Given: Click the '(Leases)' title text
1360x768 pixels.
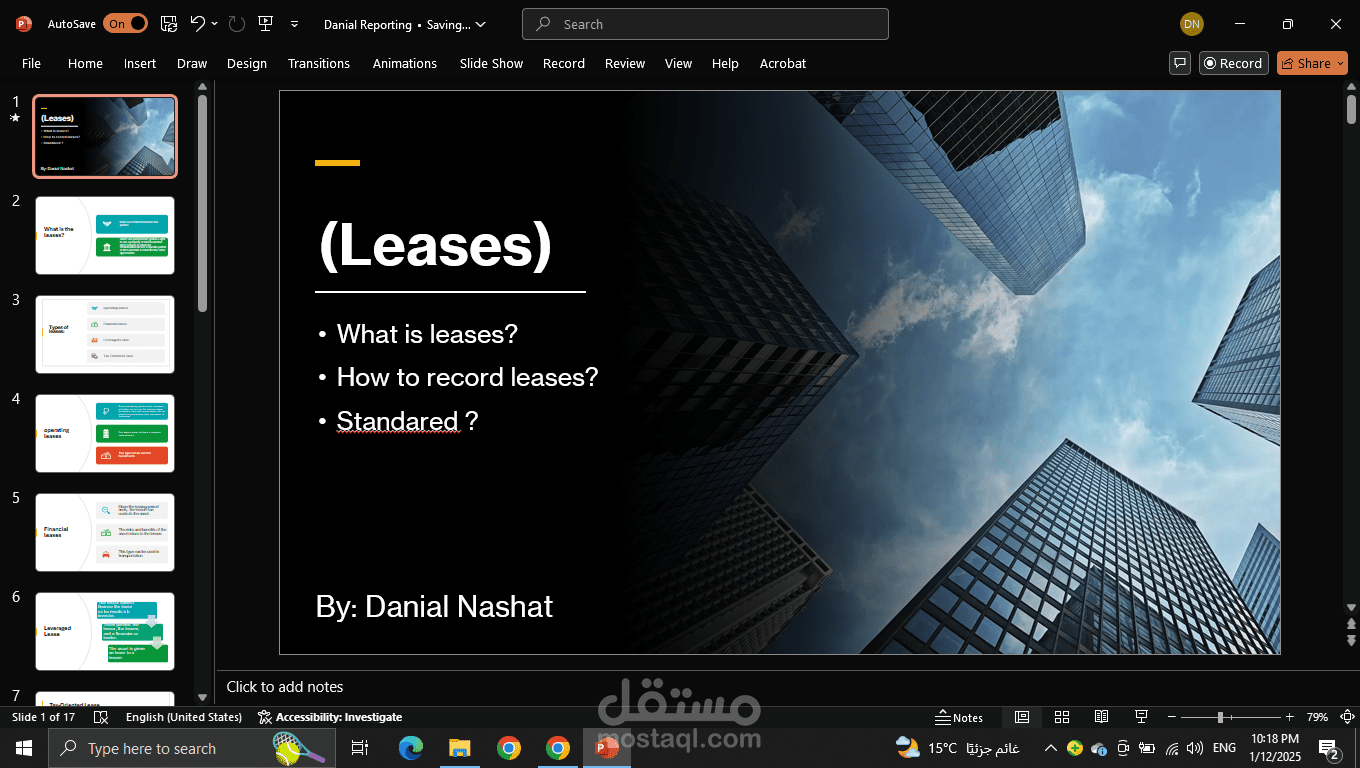Looking at the screenshot, I should tap(435, 245).
